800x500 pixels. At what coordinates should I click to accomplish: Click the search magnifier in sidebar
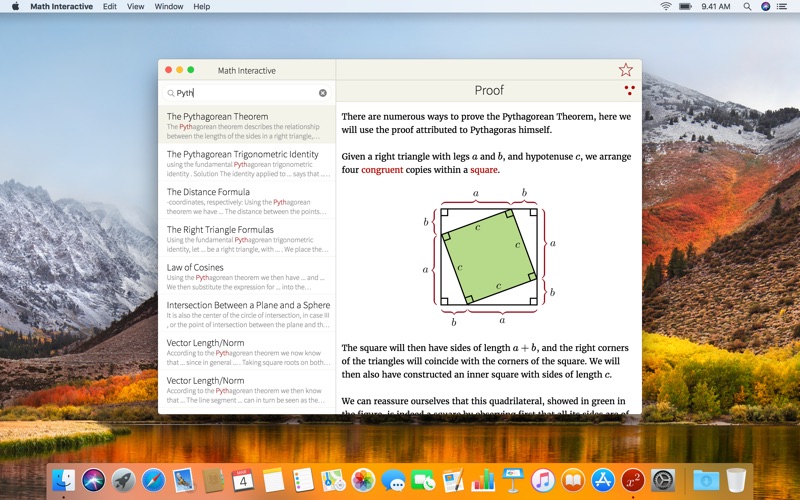[x=171, y=93]
